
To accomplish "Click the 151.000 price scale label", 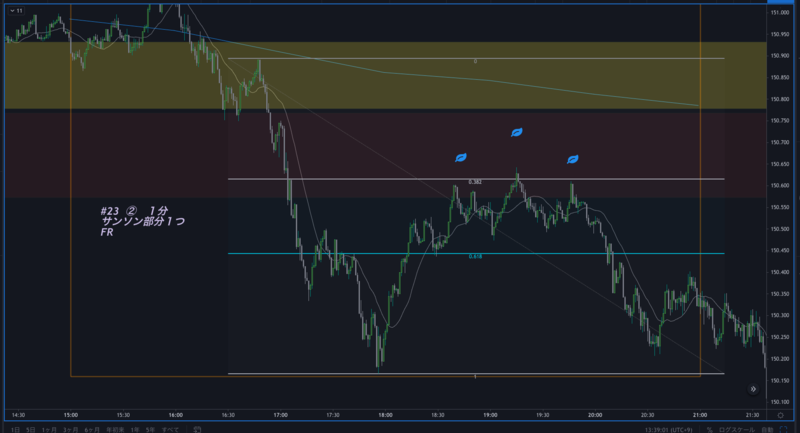I will [780, 13].
